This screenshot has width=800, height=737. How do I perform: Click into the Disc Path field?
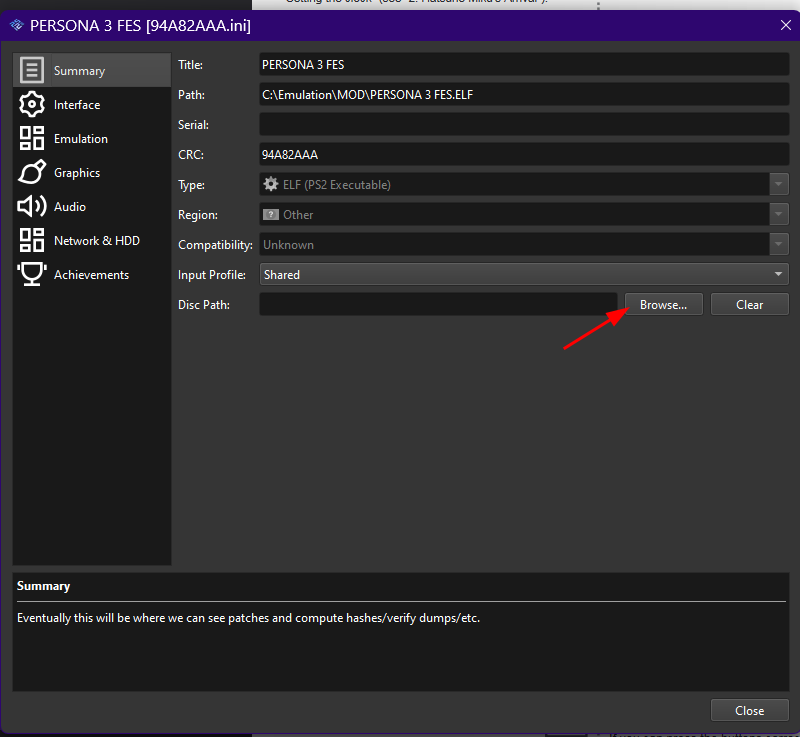pyautogui.click(x=438, y=304)
